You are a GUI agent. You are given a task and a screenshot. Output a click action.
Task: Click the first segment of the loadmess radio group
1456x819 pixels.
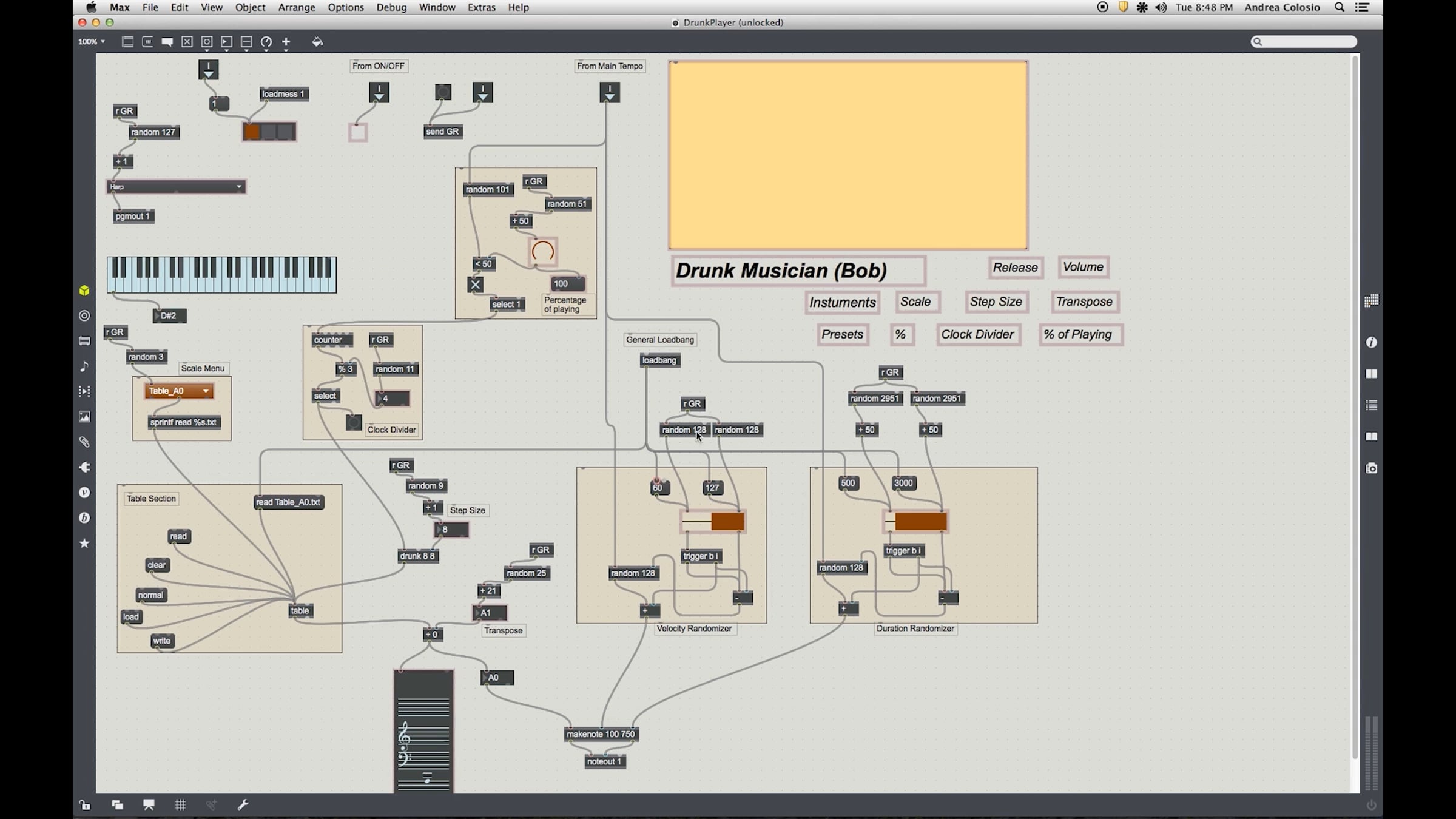[252, 131]
